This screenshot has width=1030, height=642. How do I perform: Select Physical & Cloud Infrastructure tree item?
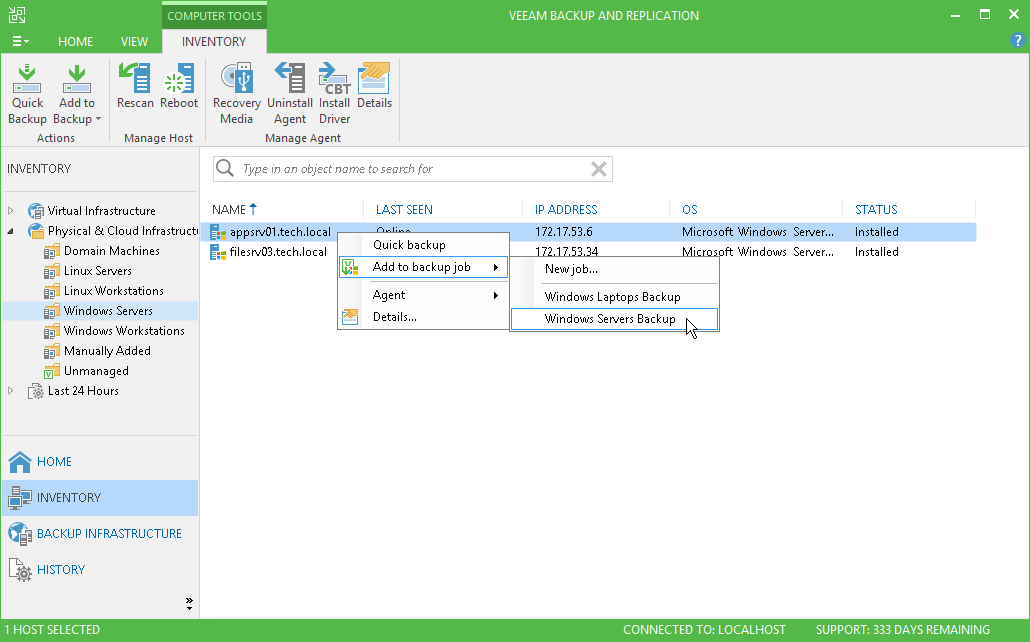point(123,231)
